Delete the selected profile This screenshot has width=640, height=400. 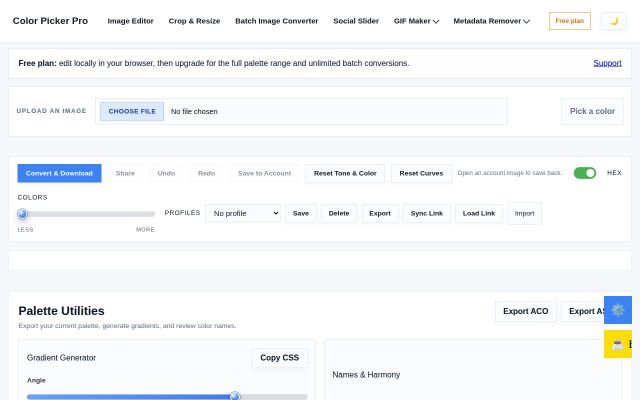339,213
